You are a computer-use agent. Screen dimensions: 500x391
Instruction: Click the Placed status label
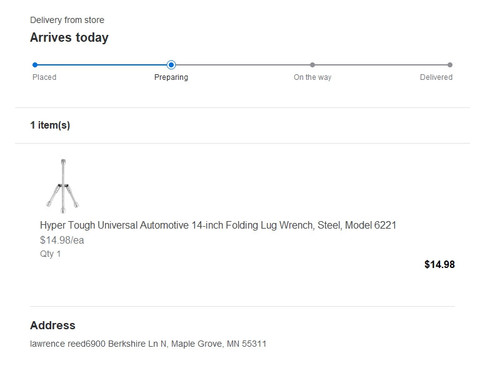pos(44,77)
